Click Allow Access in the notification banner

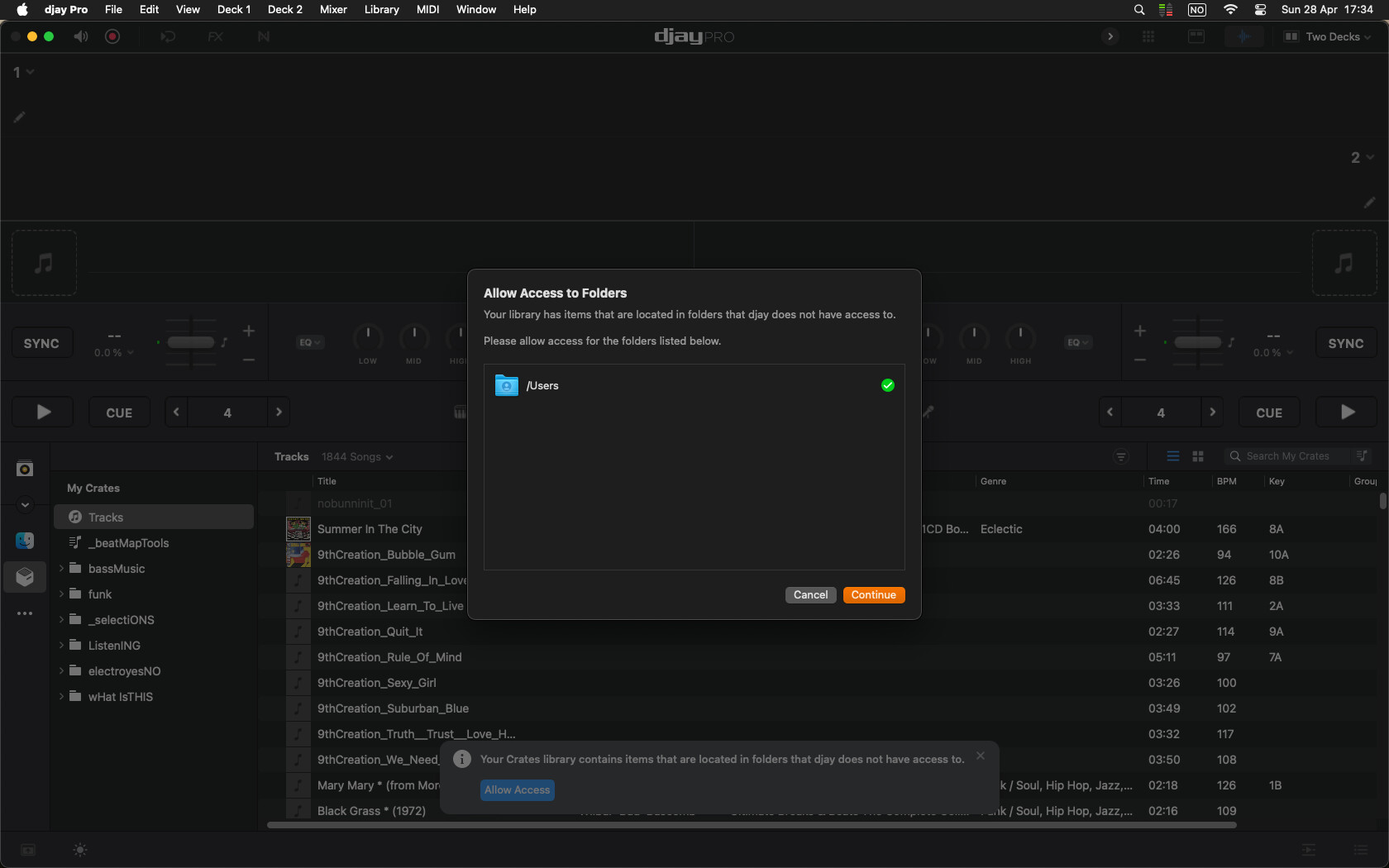click(x=517, y=790)
